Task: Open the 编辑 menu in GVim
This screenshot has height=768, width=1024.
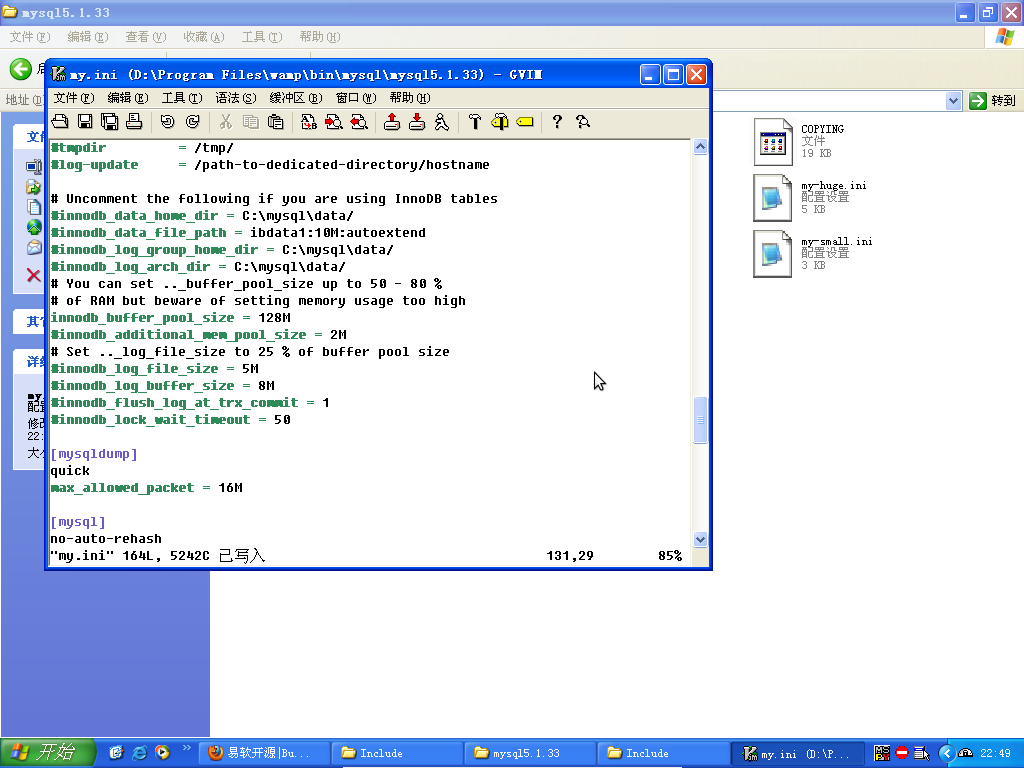Action: pyautogui.click(x=128, y=98)
